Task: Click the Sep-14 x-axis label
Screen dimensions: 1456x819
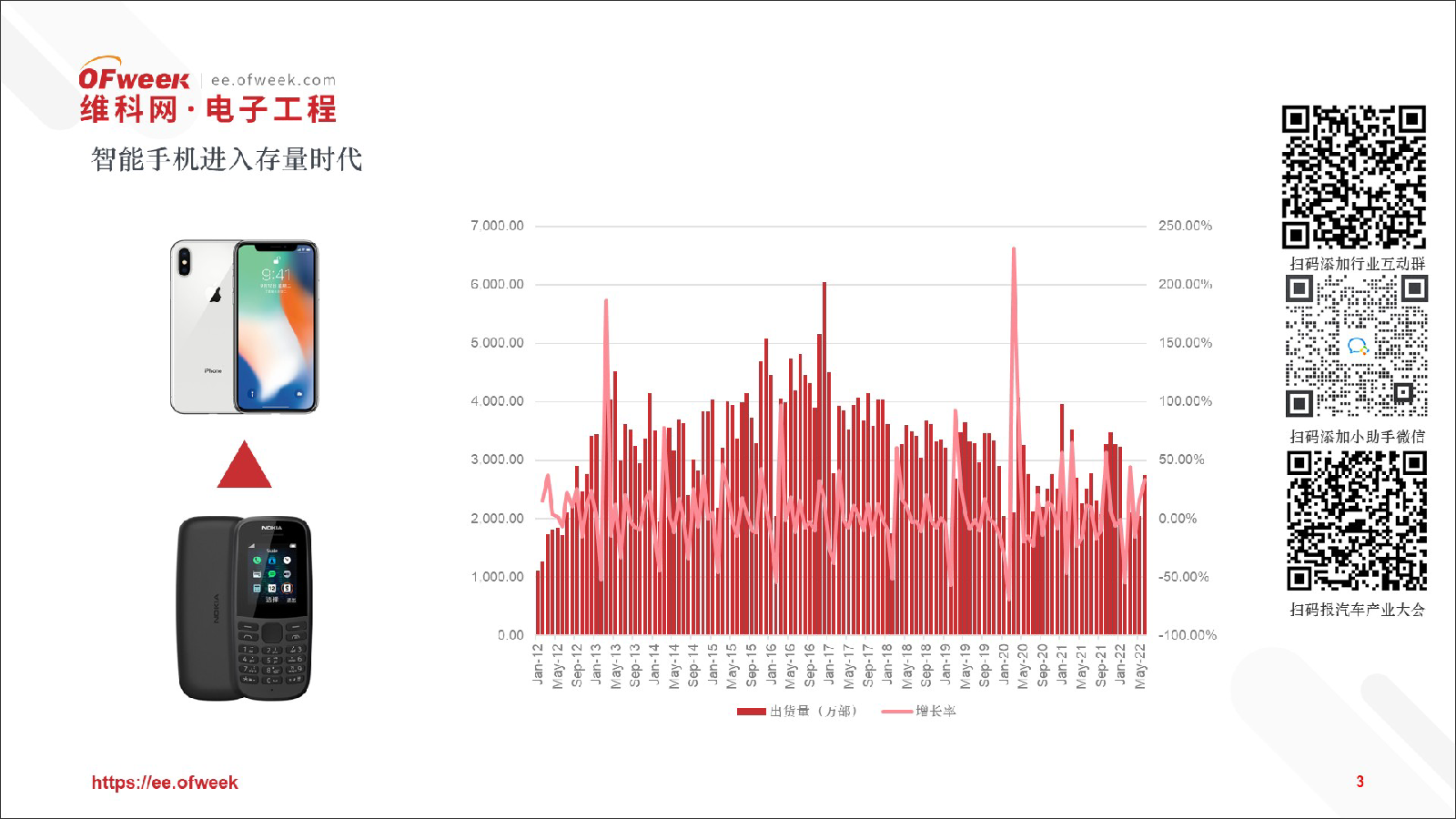Action: (x=693, y=665)
